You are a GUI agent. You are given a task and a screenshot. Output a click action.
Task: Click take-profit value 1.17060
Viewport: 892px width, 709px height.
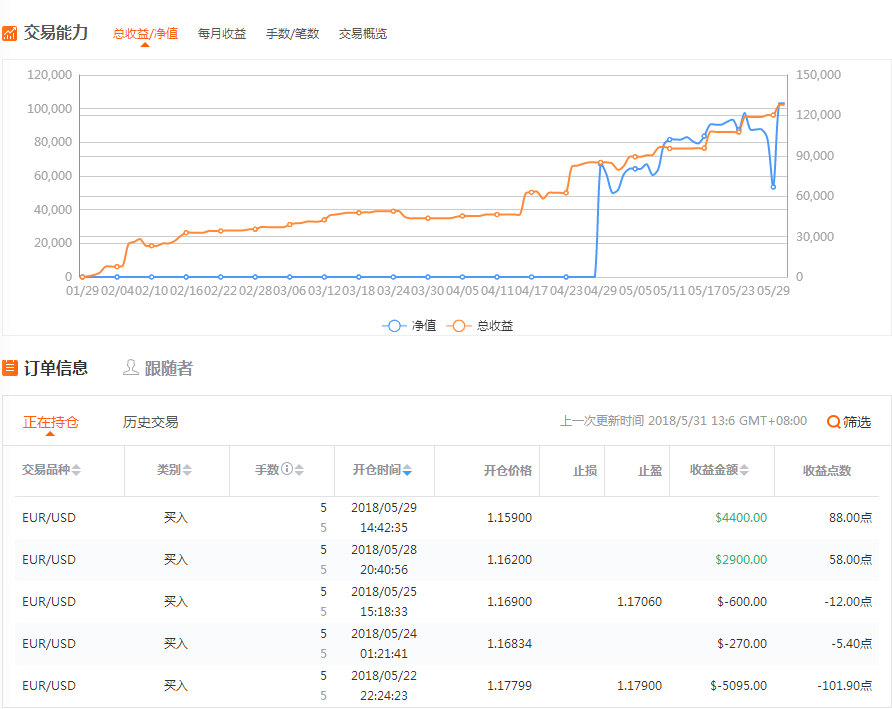pos(639,602)
